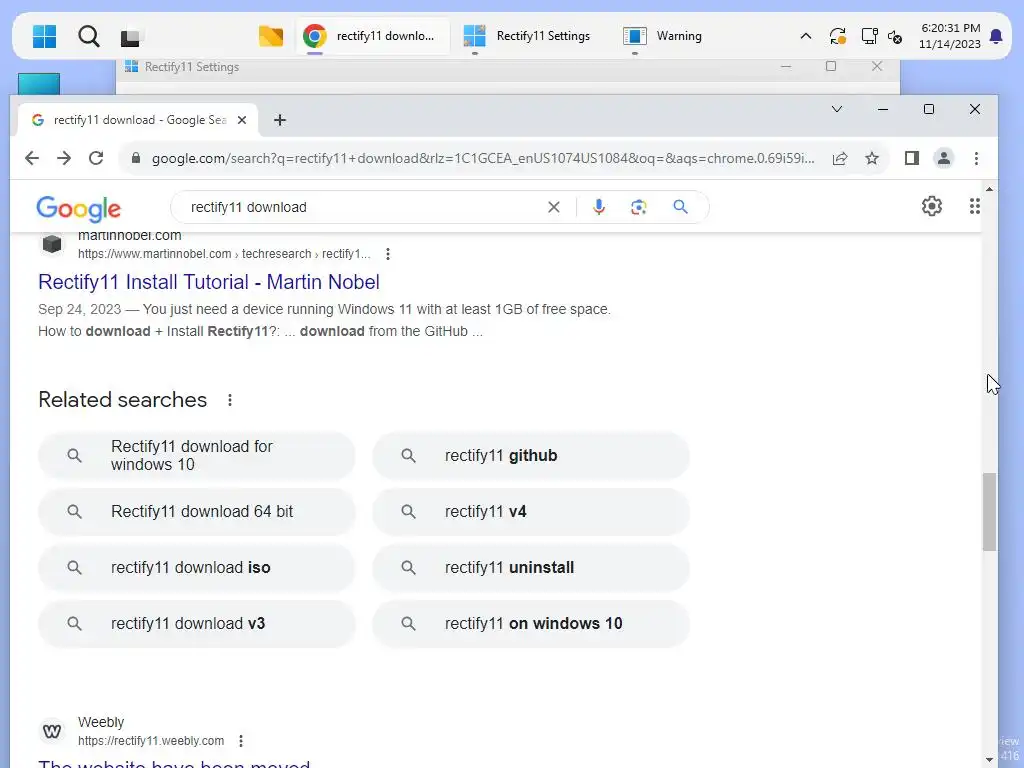Search rectify11 uninstall
Image resolution: width=1024 pixels, height=768 pixels.
pos(531,568)
